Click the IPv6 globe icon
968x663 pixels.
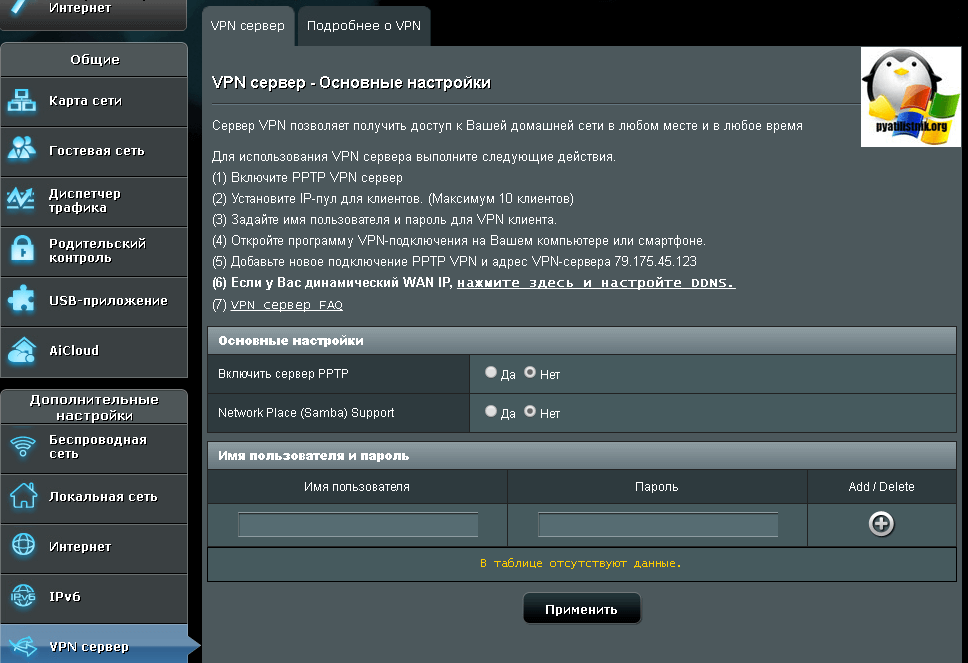(23, 596)
